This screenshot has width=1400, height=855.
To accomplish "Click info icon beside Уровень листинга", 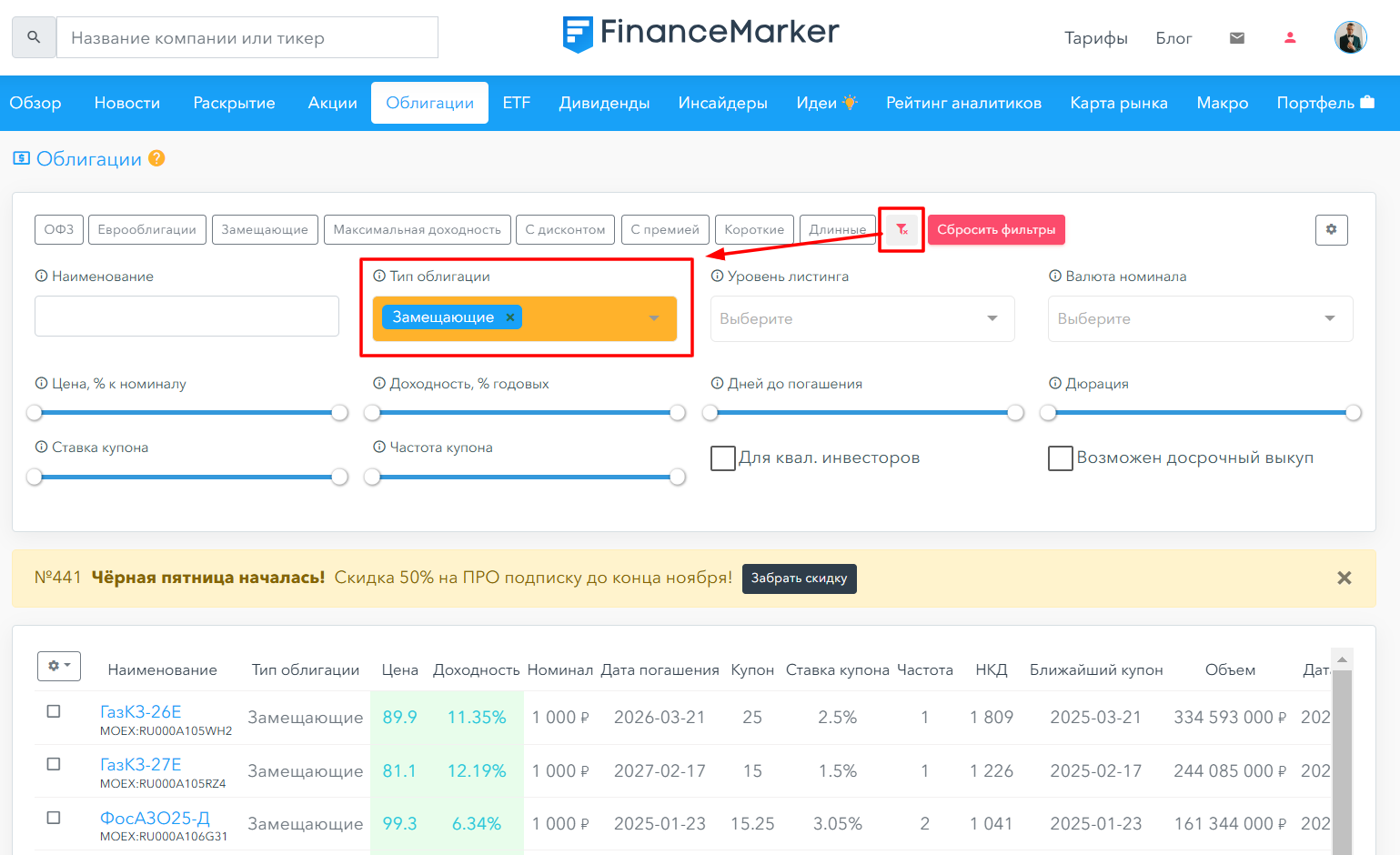I will click(x=717, y=277).
